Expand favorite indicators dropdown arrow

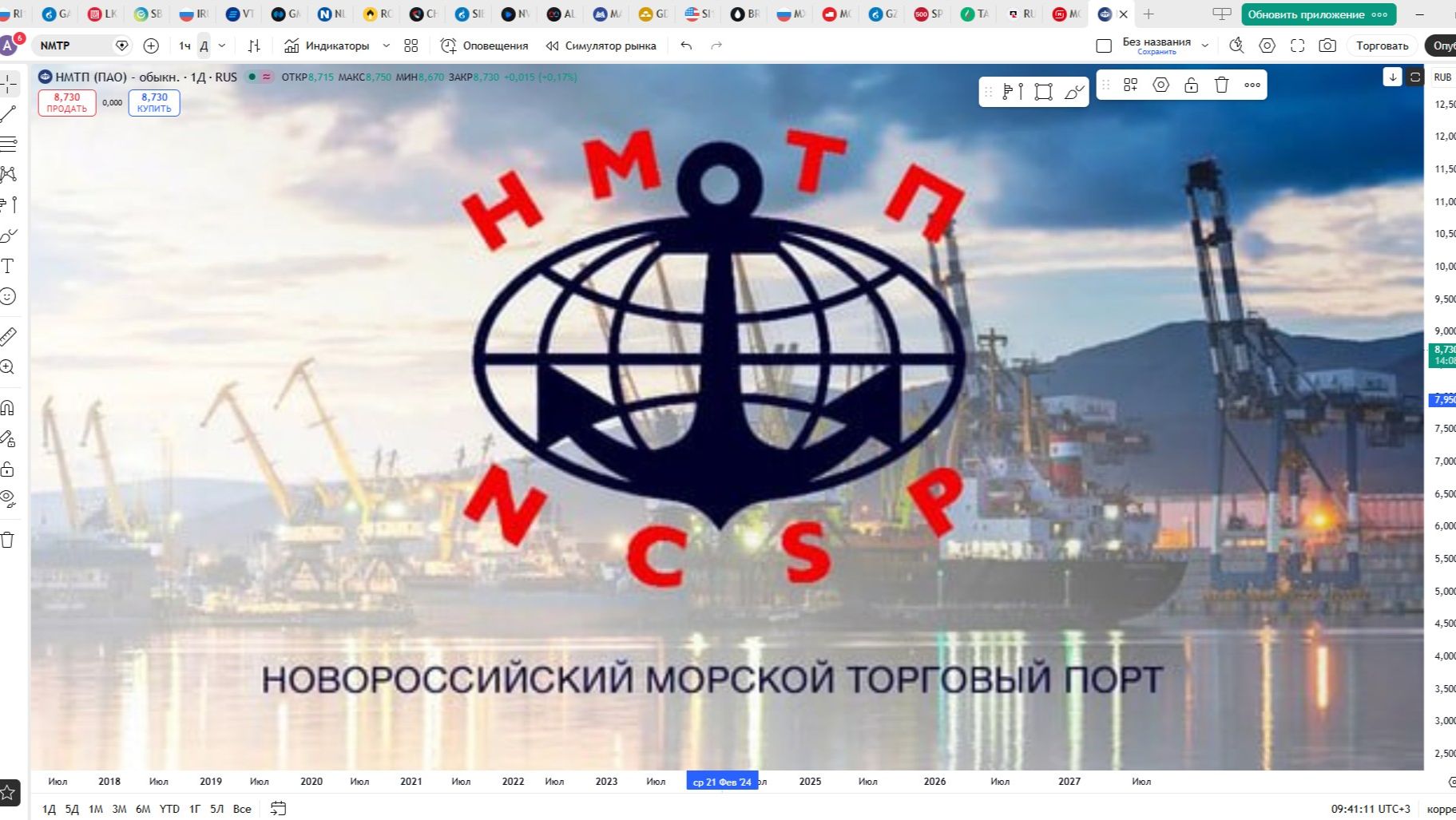[387, 46]
